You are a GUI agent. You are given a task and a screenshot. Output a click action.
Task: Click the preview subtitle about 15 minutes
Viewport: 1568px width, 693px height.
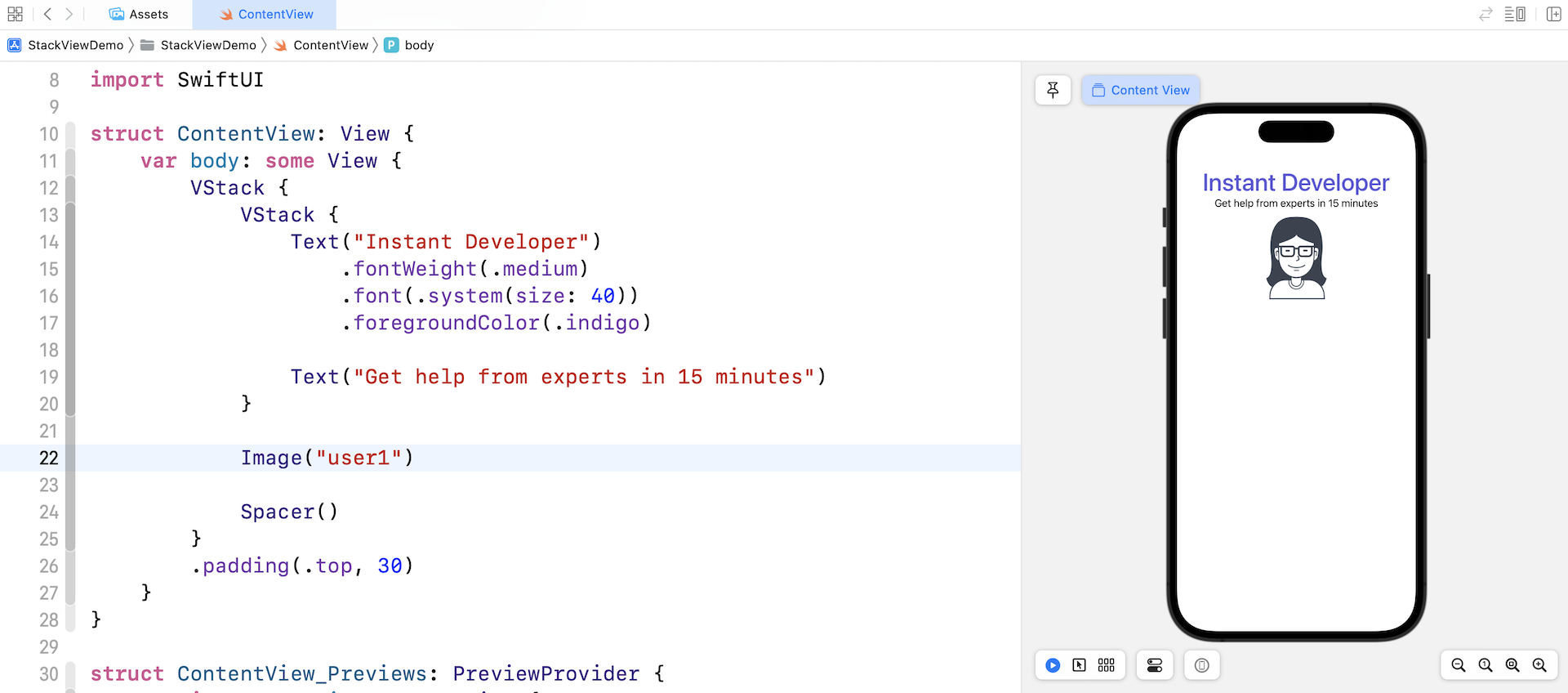[x=1296, y=203]
